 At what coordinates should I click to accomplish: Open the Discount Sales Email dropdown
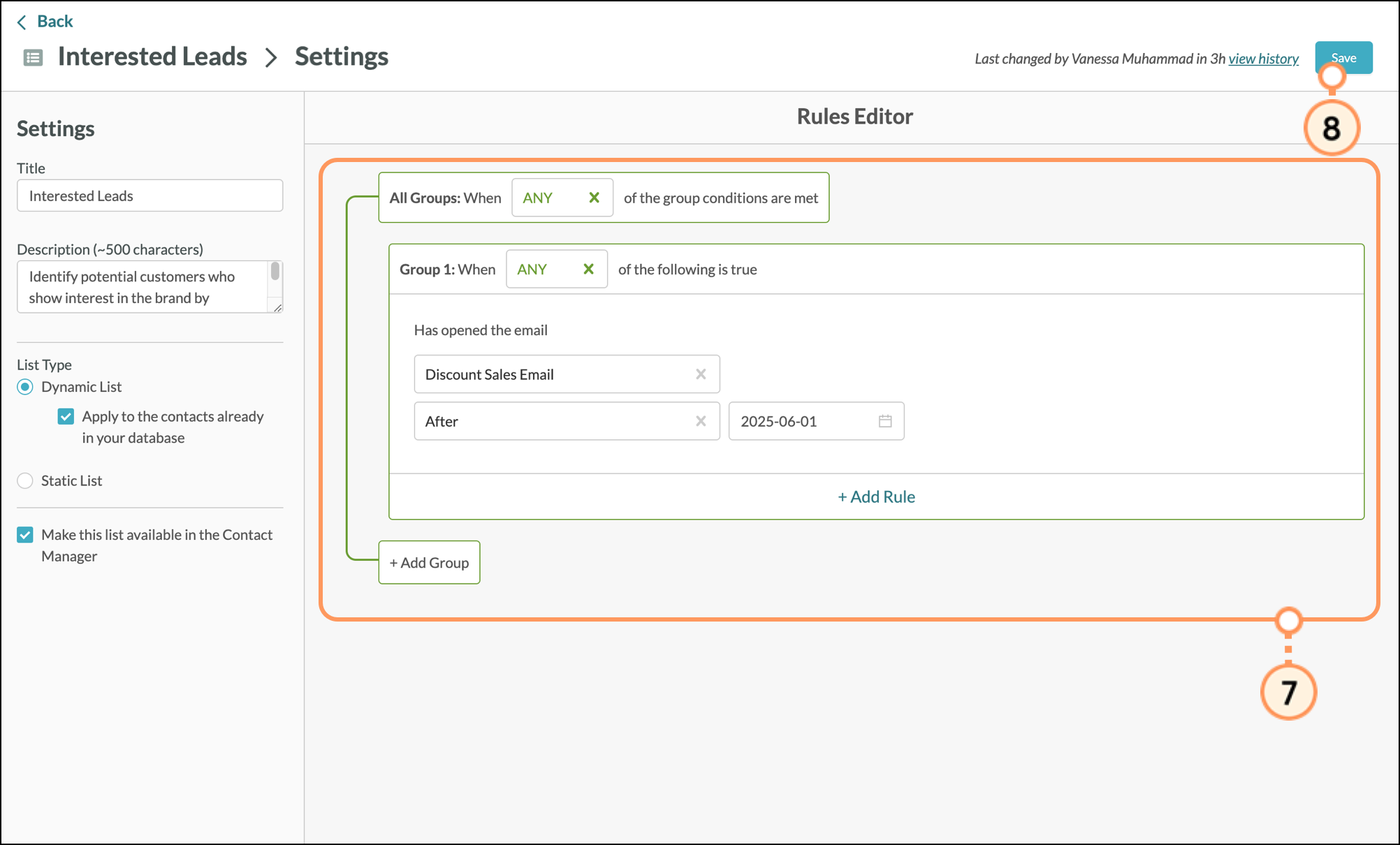point(552,374)
